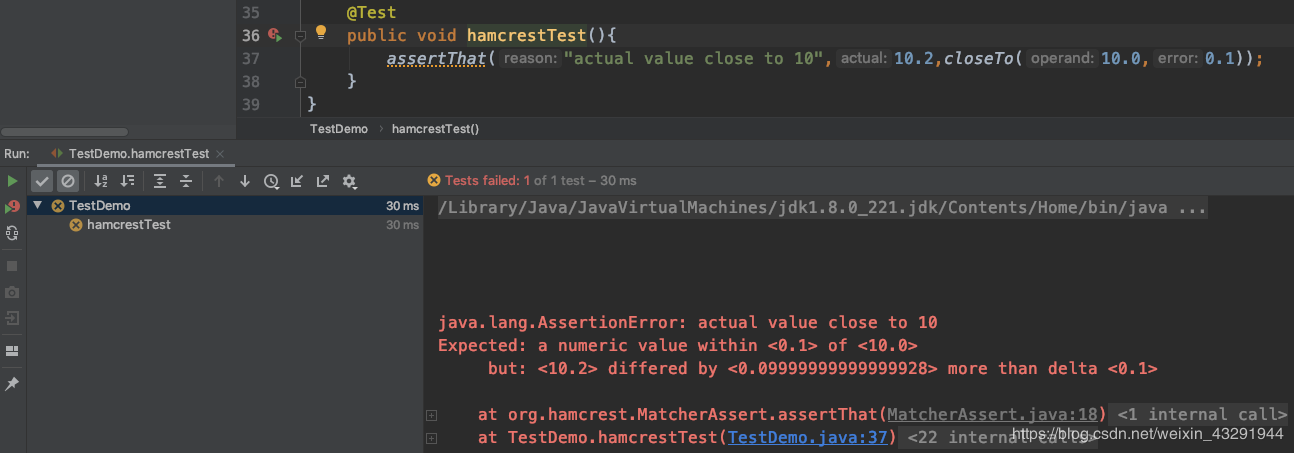Go to previous failed test arrow
The image size is (1294, 453).
(x=219, y=181)
